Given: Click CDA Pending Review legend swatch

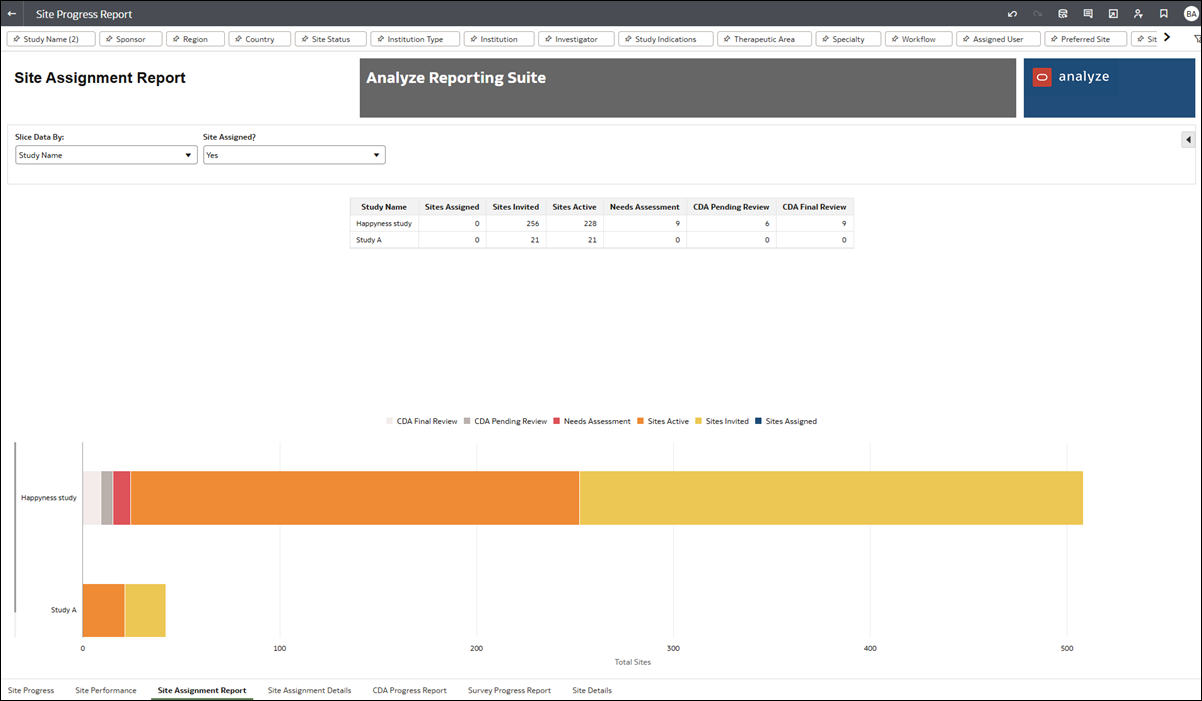Looking at the screenshot, I should point(467,422).
